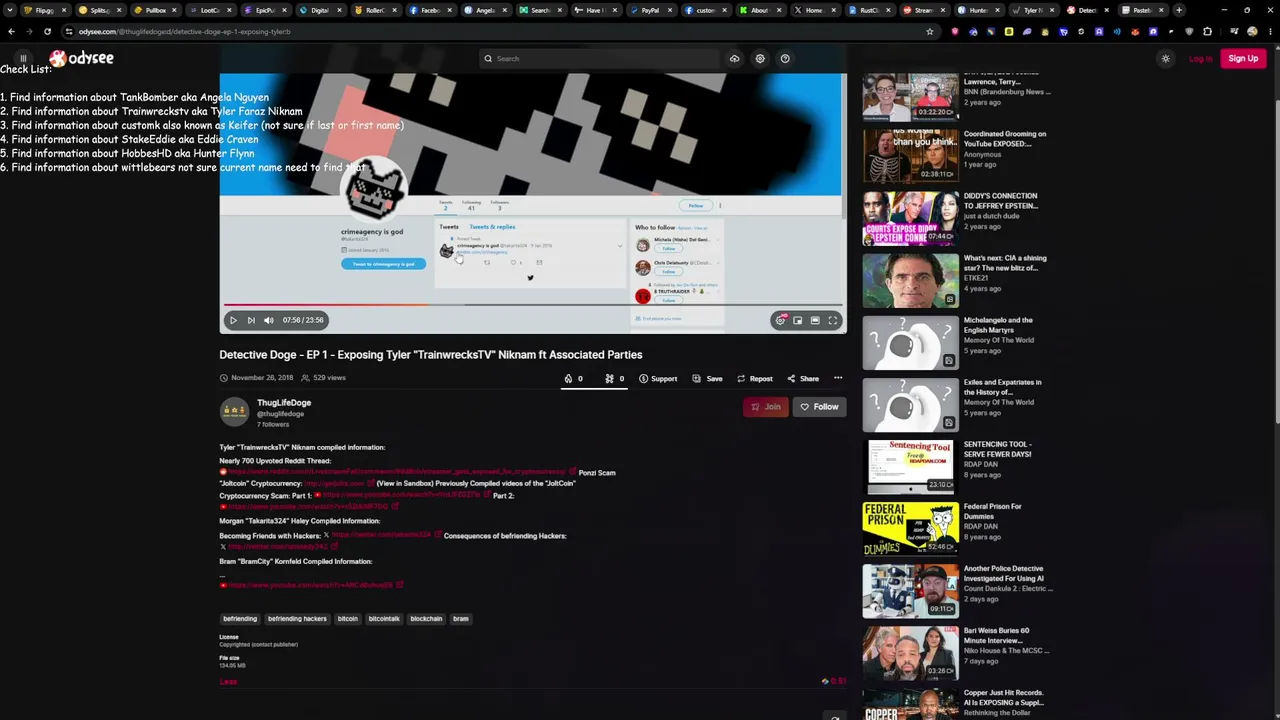
Task: Reload the page in the browser
Action: pos(47,31)
